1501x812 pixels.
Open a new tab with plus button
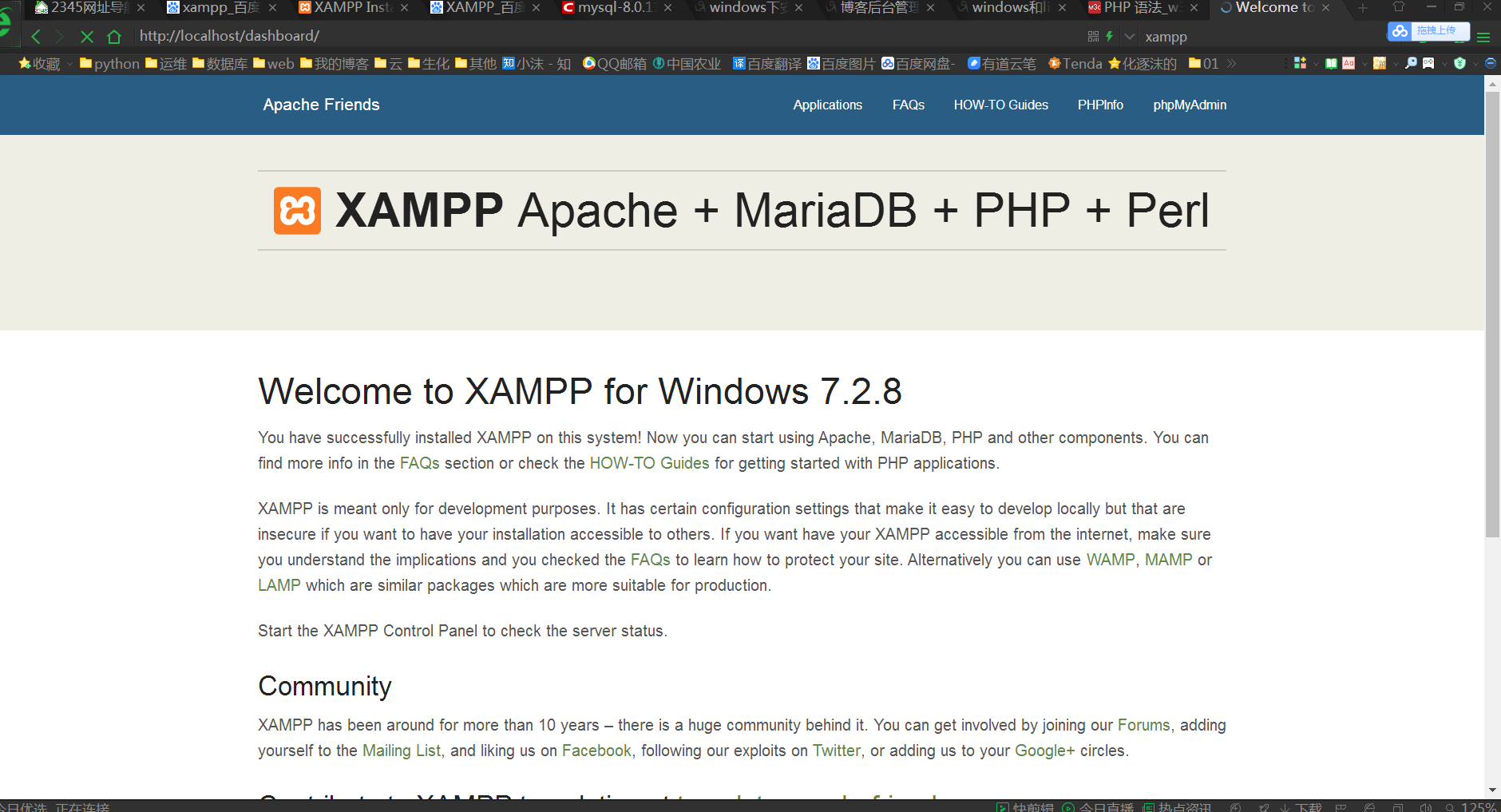pos(1363,8)
